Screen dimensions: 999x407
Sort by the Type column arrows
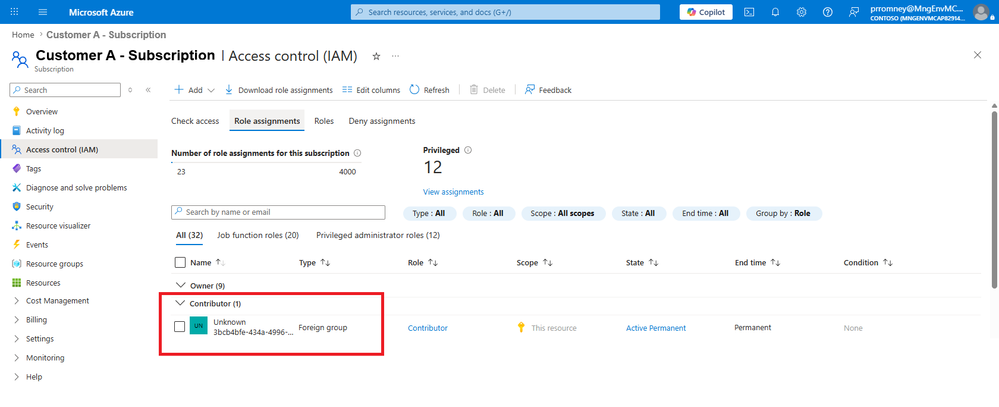click(325, 262)
